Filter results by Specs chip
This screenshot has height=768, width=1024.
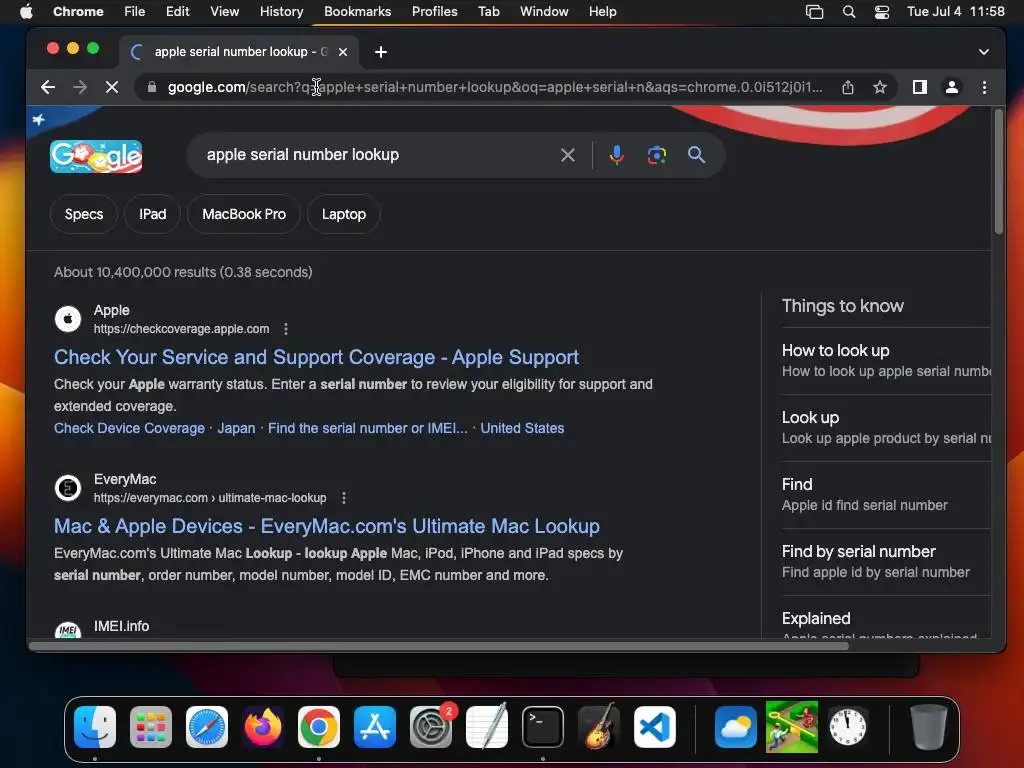84,214
